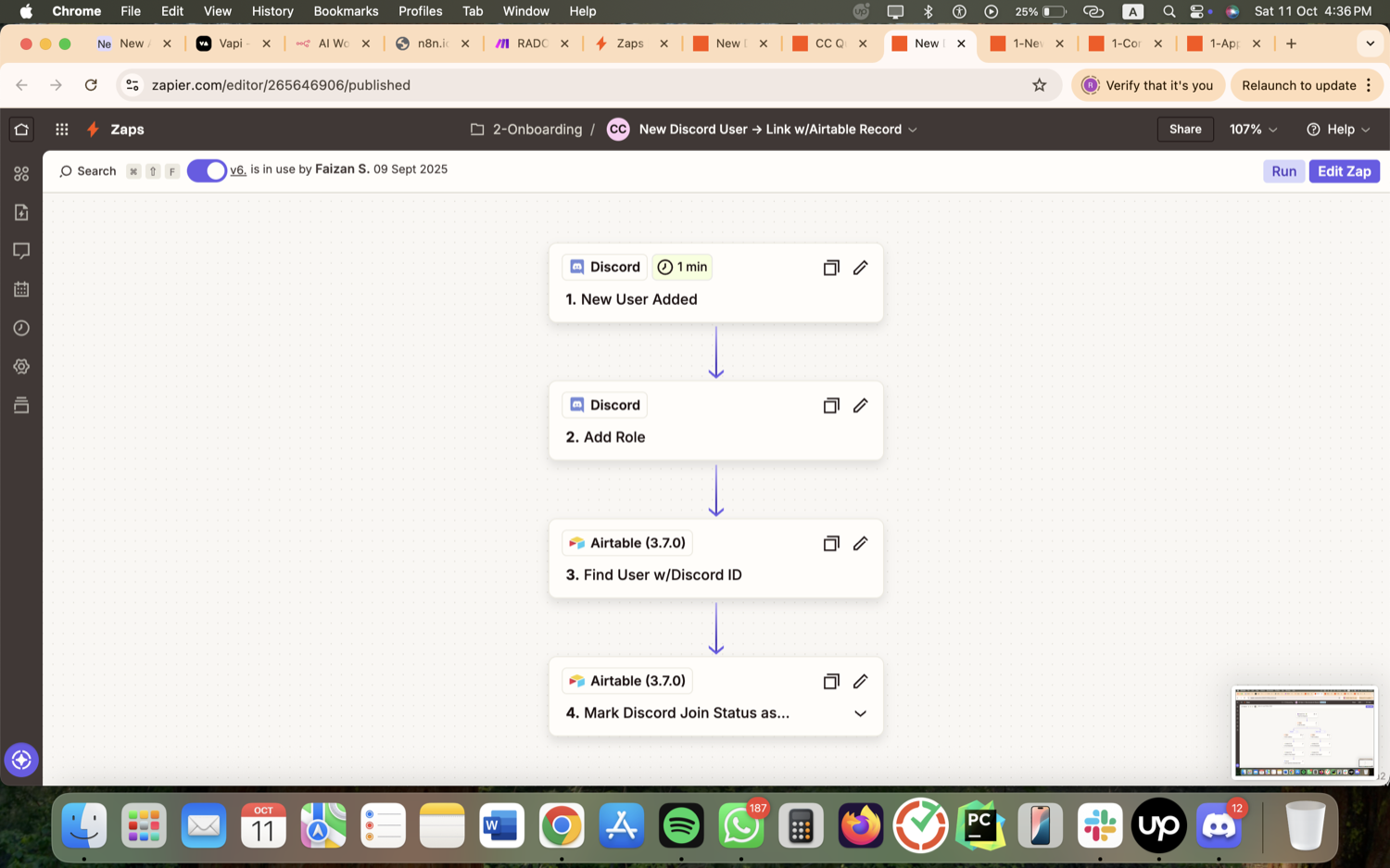Screen dimensions: 1390x868
Task: Open the History menu
Action: (x=272, y=11)
